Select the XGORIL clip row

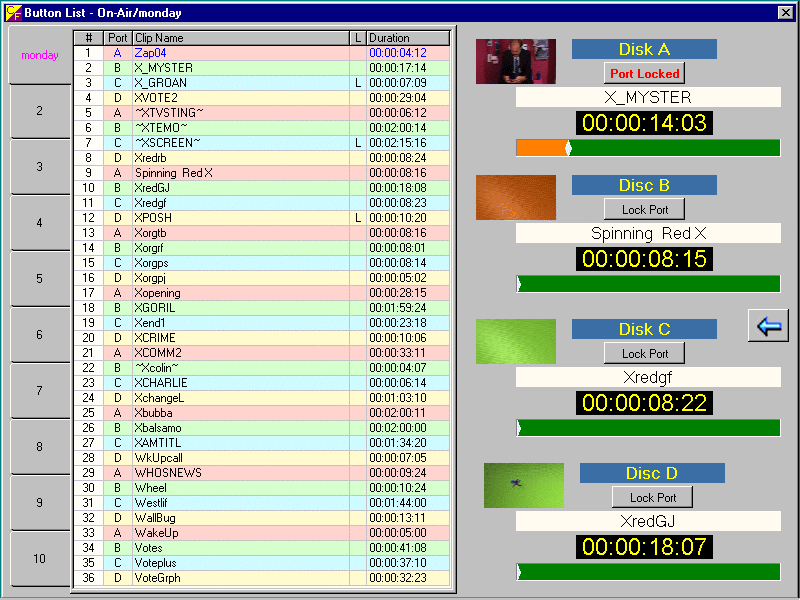[x=240, y=308]
